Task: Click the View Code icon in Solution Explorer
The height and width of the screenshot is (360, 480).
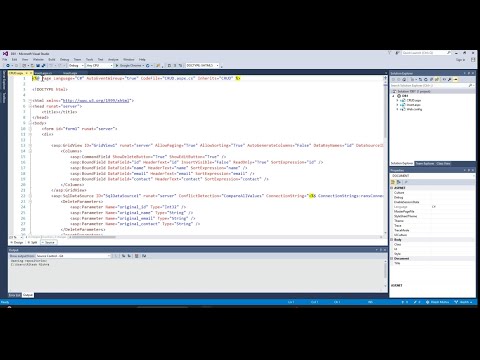Action: click(x=444, y=80)
